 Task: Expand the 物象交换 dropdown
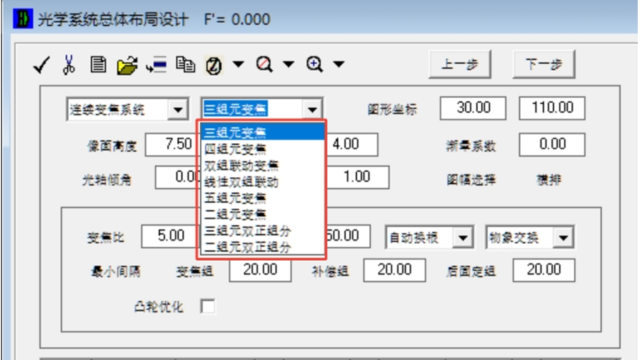coord(563,238)
